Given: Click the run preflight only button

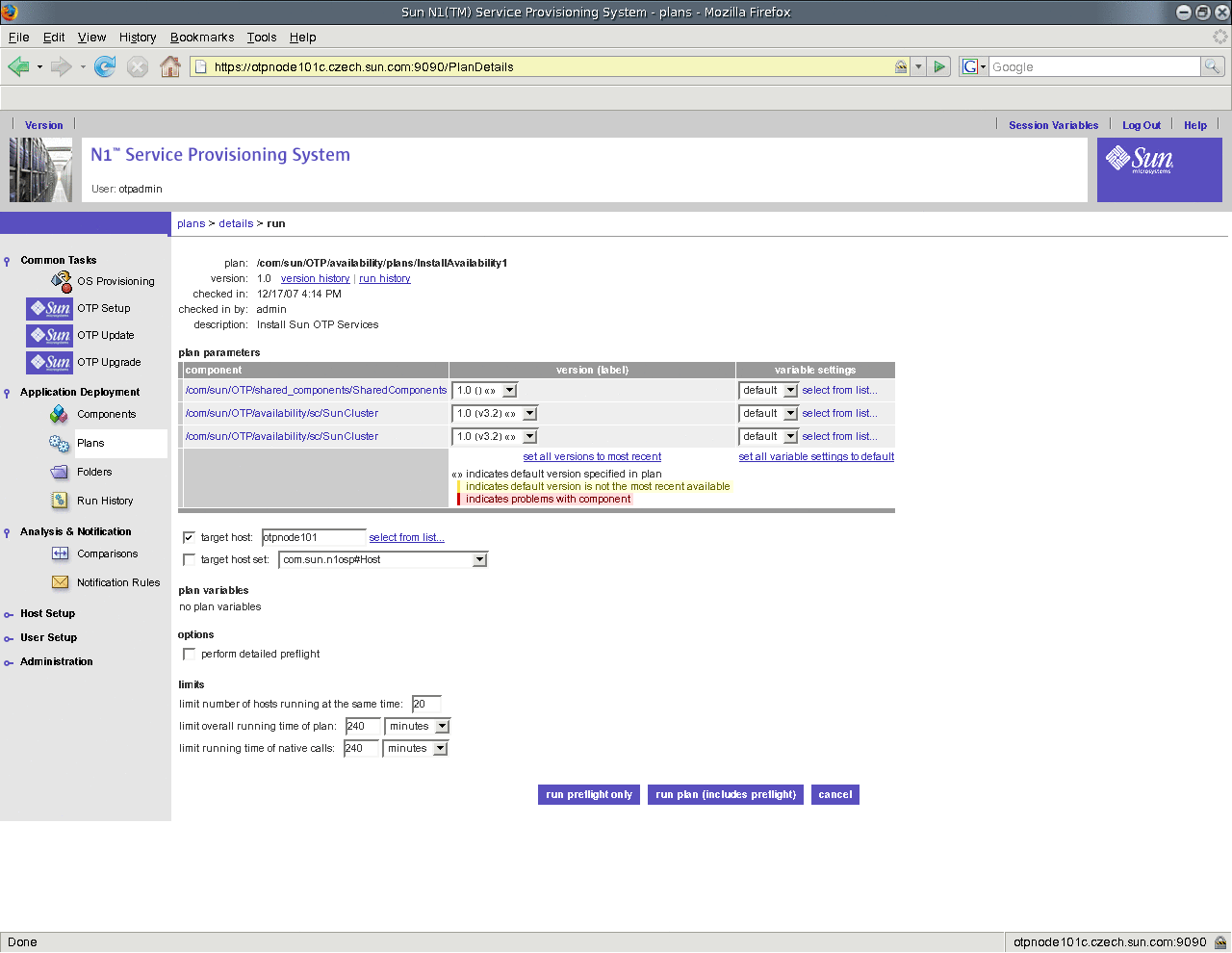Looking at the screenshot, I should (589, 794).
